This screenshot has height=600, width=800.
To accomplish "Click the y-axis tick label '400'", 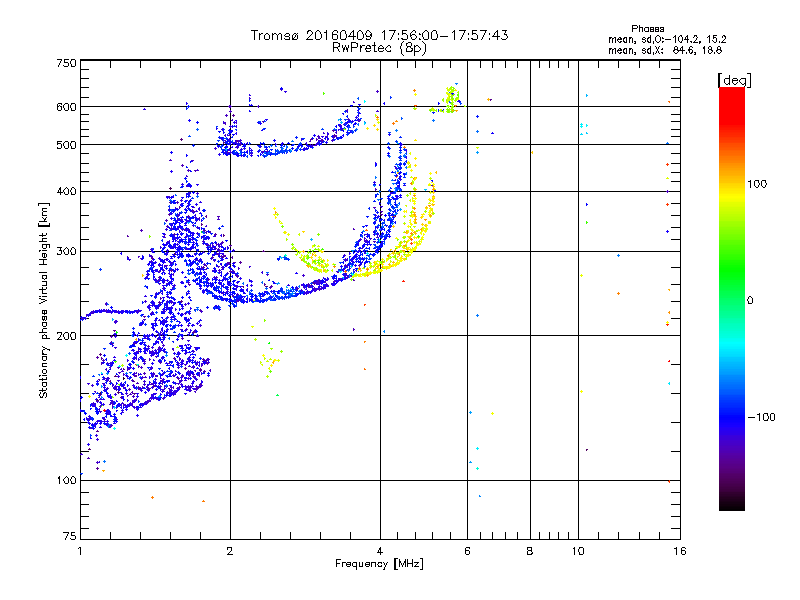I will click(x=66, y=192).
